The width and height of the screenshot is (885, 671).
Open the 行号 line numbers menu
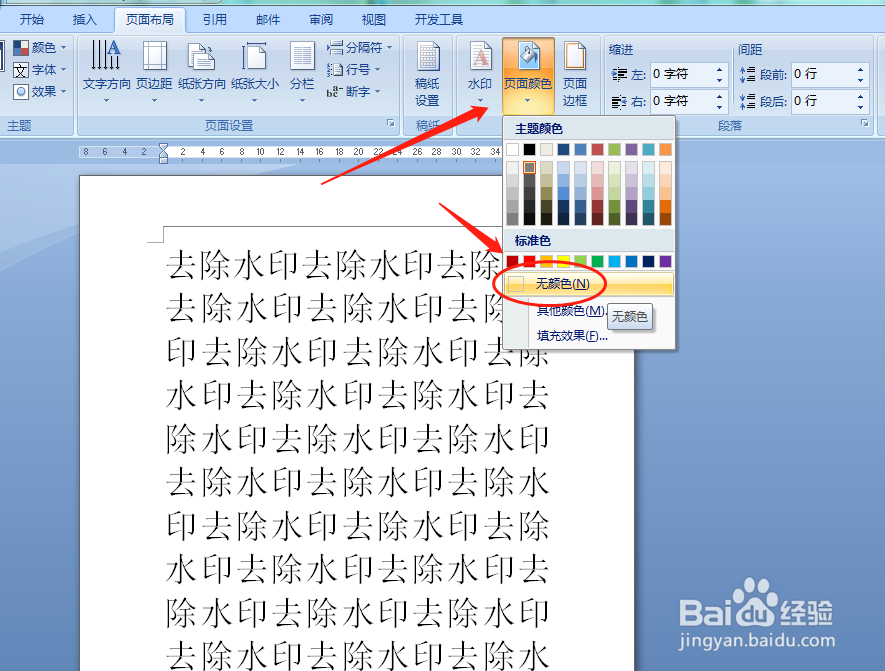353,69
